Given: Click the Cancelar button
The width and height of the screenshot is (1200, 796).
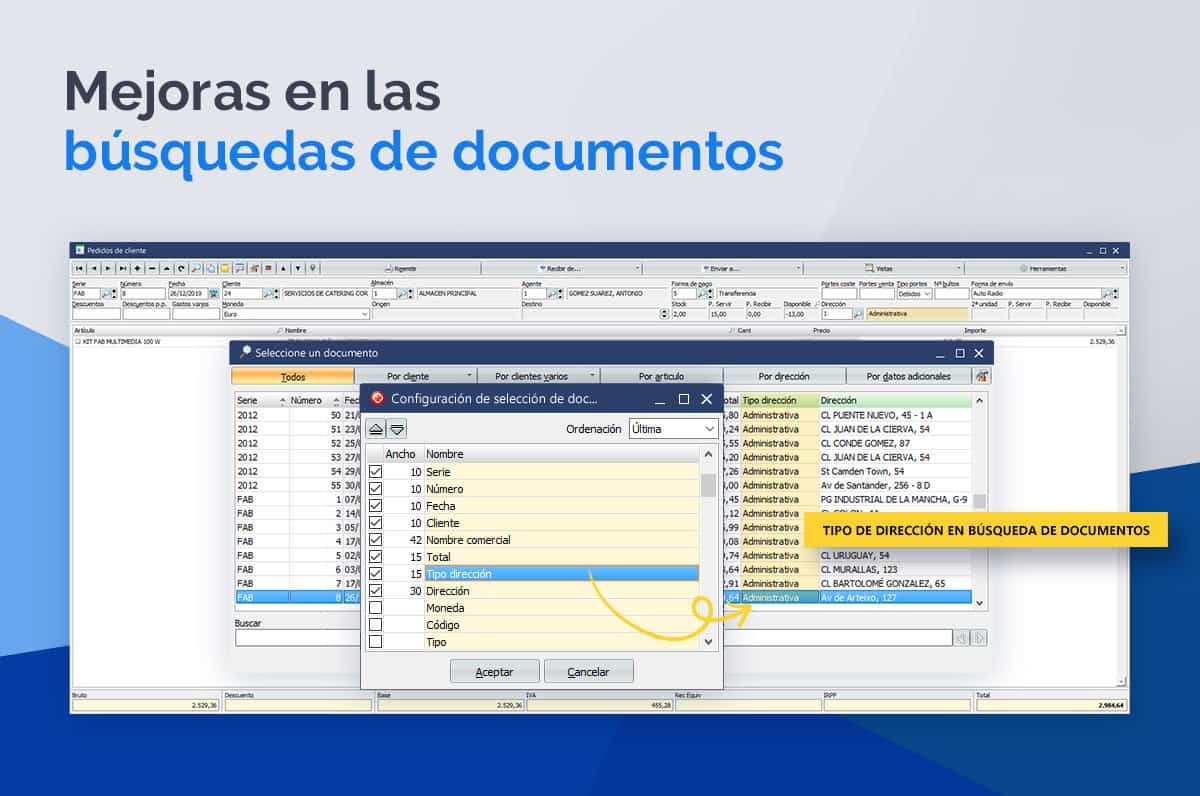Looking at the screenshot, I should click(x=588, y=672).
